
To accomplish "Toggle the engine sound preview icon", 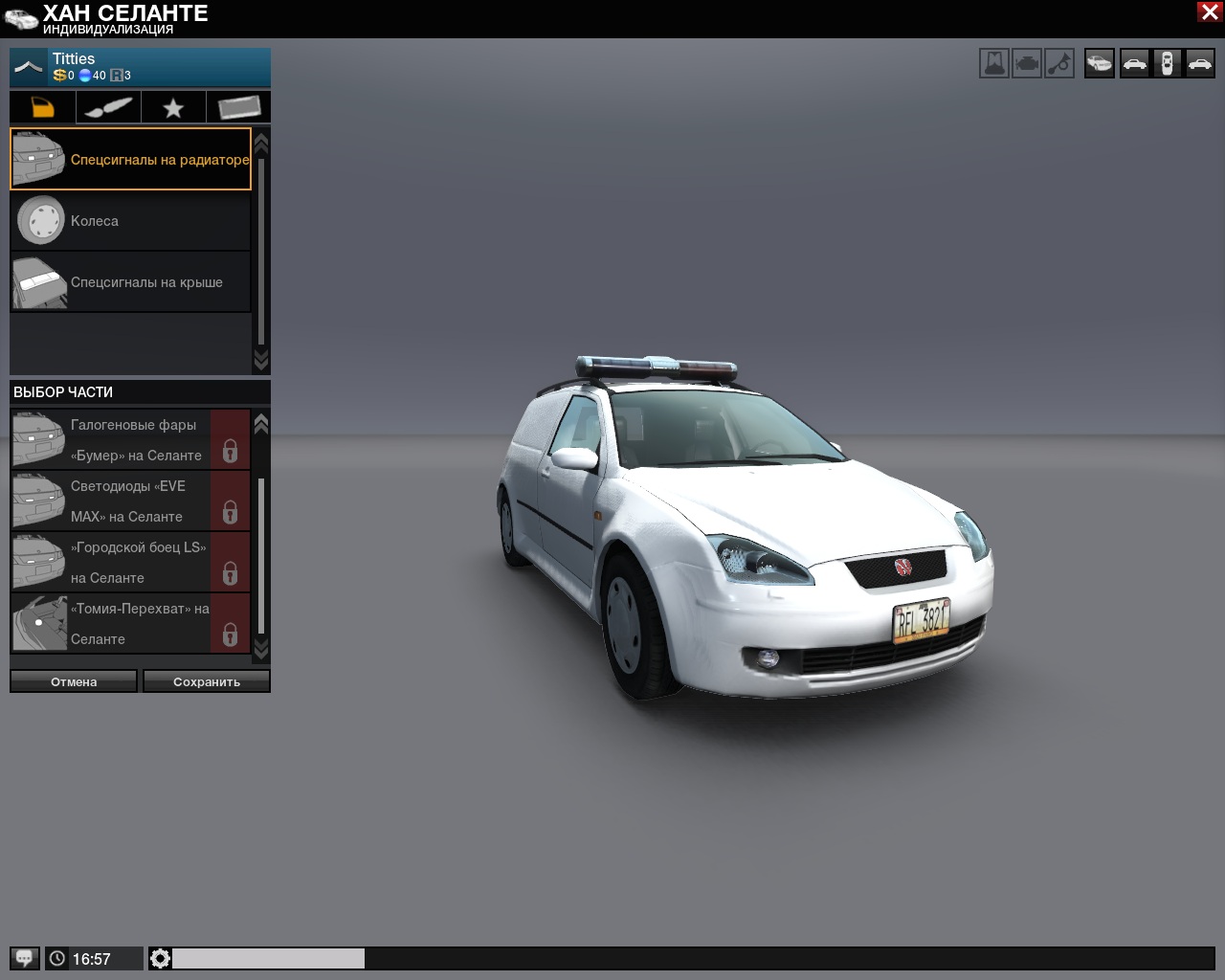I will tap(1027, 64).
